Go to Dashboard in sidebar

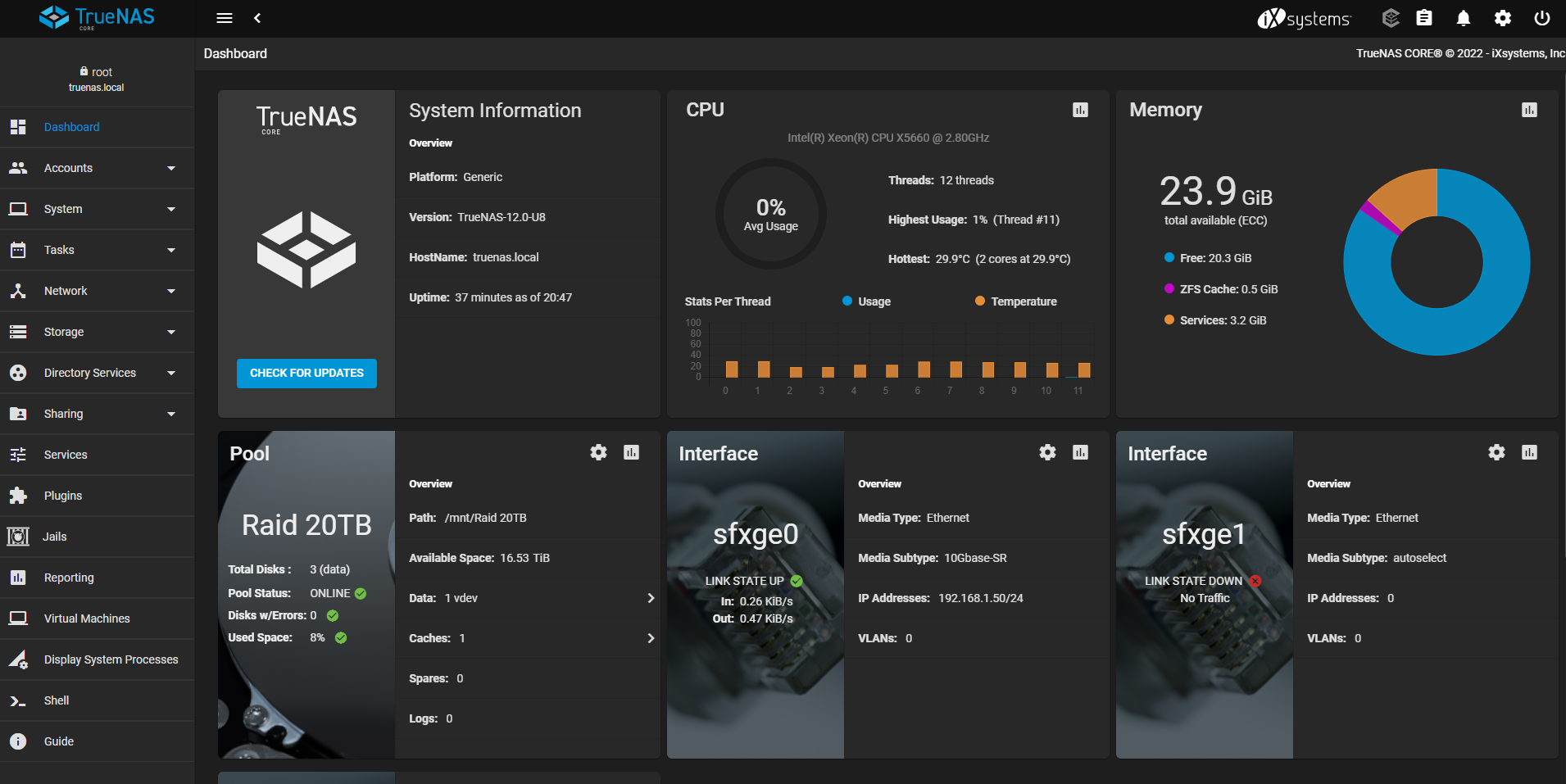97,127
